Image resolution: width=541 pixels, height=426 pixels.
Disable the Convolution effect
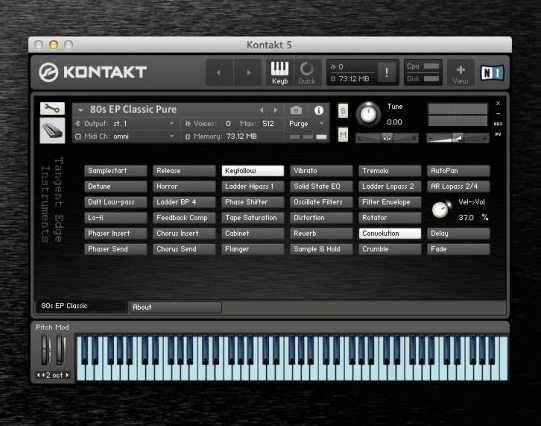[390, 234]
